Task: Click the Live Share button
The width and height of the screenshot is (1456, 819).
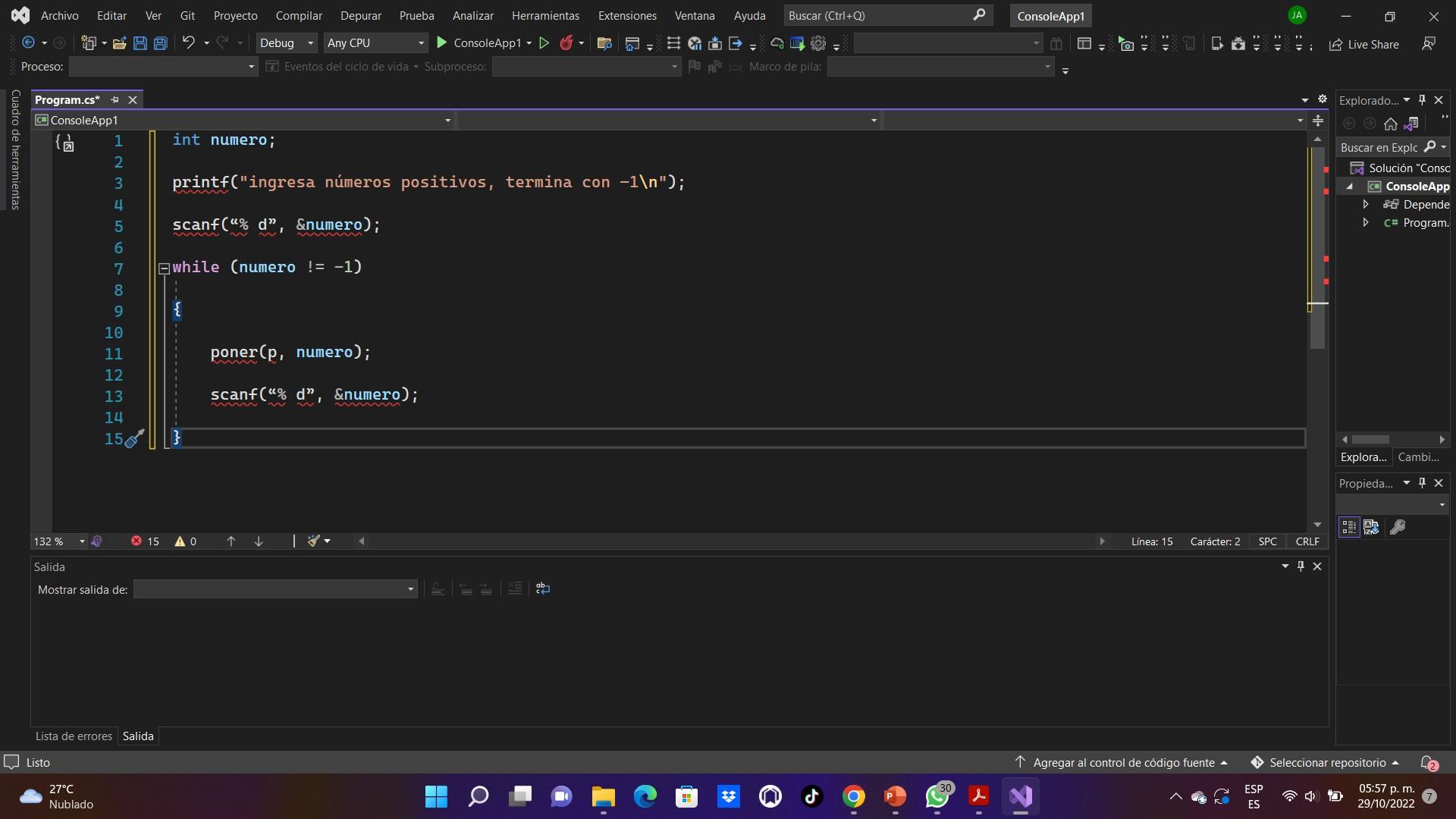Action: pos(1364,45)
